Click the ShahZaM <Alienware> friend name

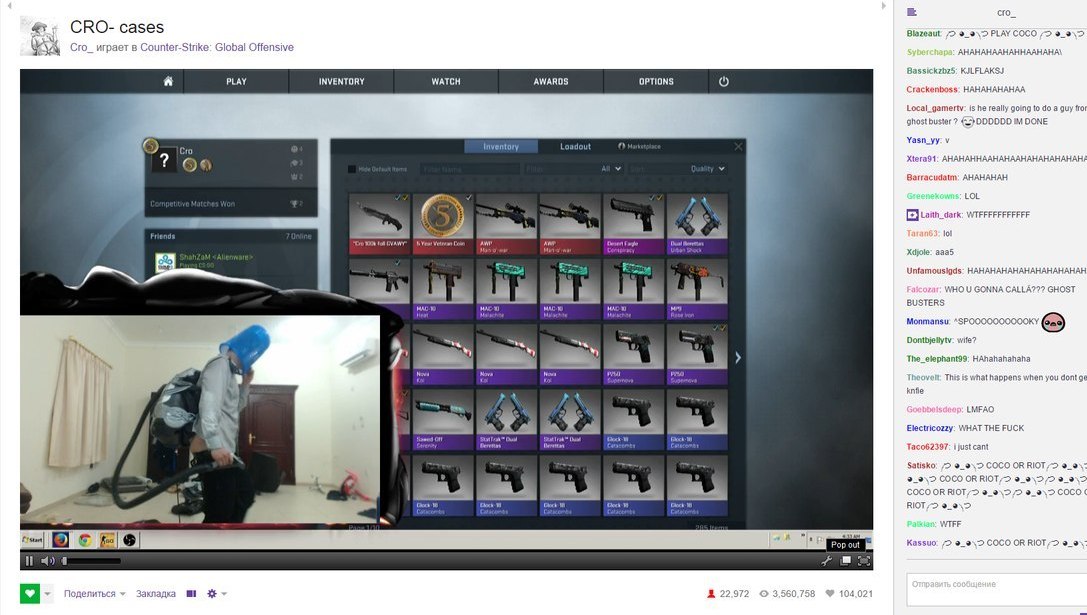(x=216, y=257)
